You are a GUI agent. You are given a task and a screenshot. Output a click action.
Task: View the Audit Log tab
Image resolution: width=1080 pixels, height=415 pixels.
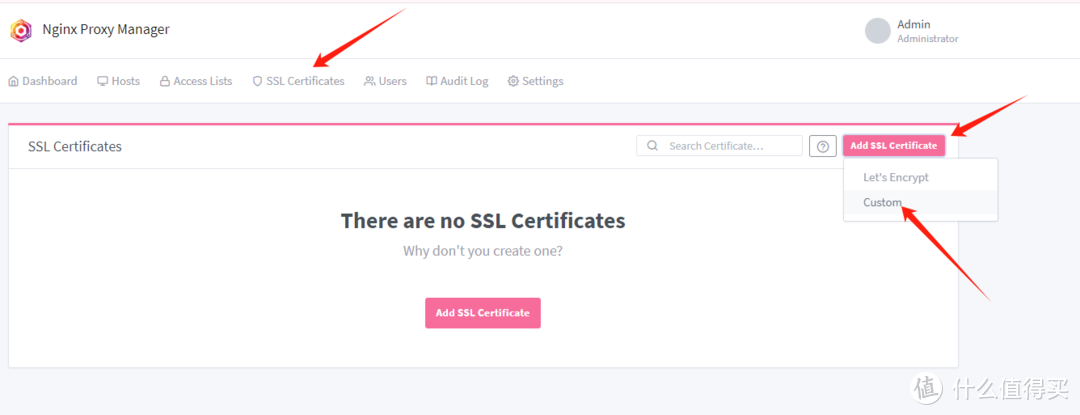[457, 81]
